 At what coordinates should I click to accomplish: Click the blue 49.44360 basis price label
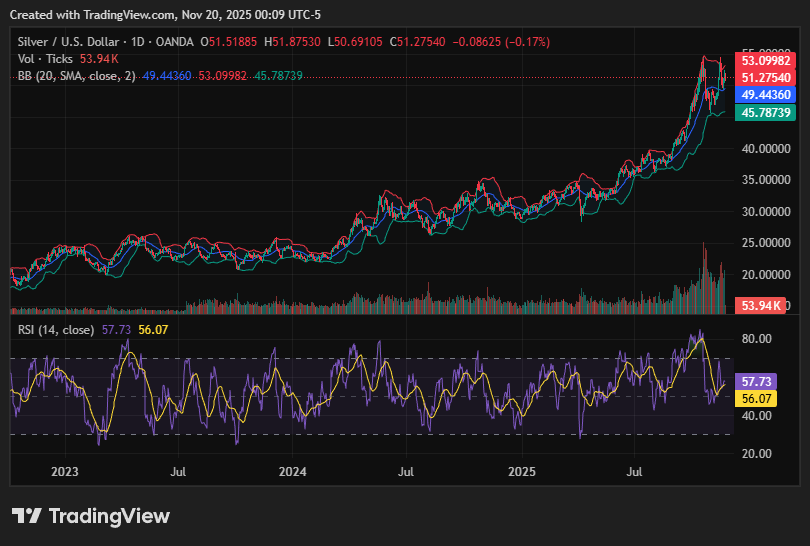(x=764, y=94)
